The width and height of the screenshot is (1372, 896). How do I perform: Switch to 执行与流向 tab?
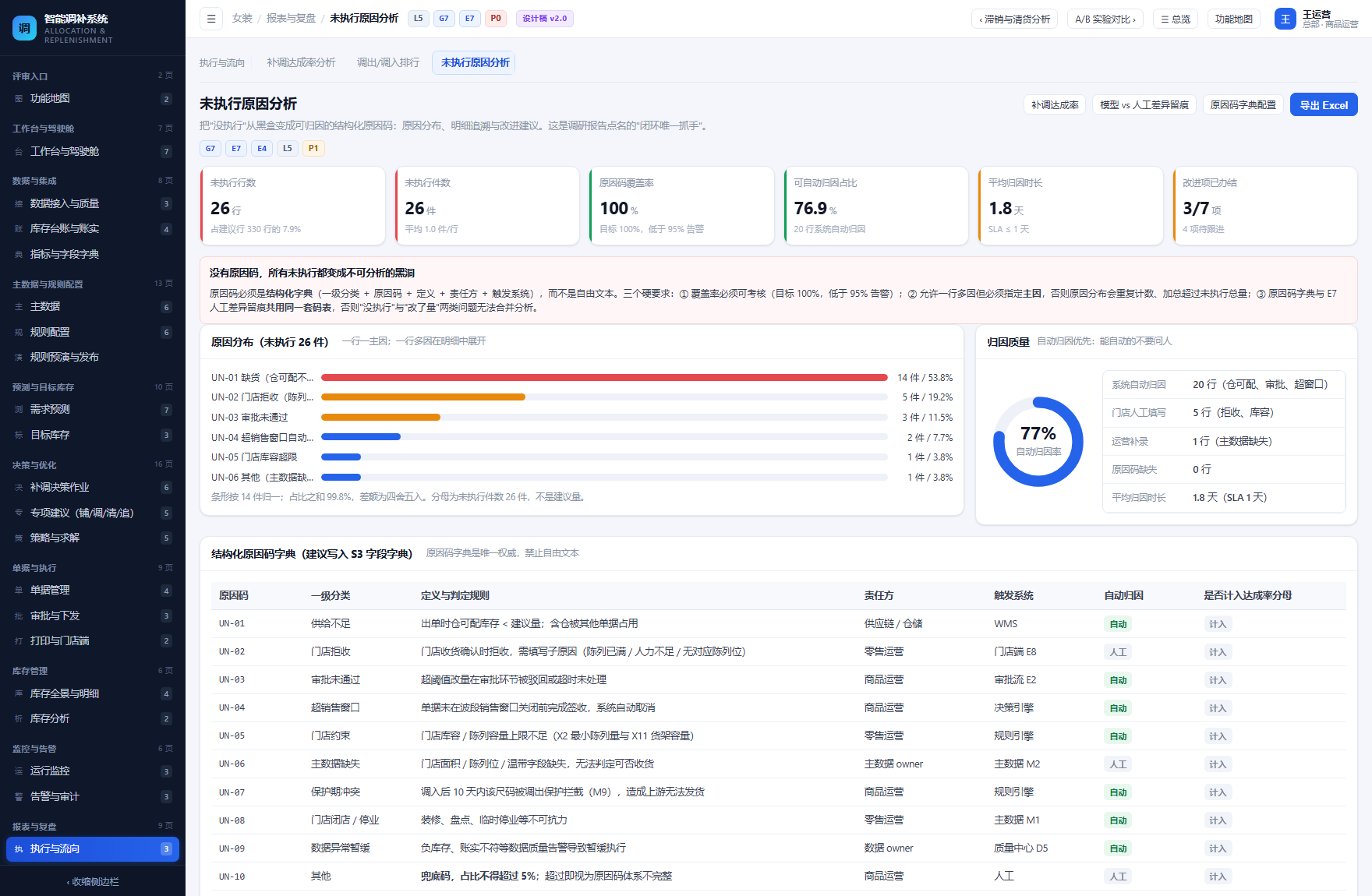coord(222,62)
